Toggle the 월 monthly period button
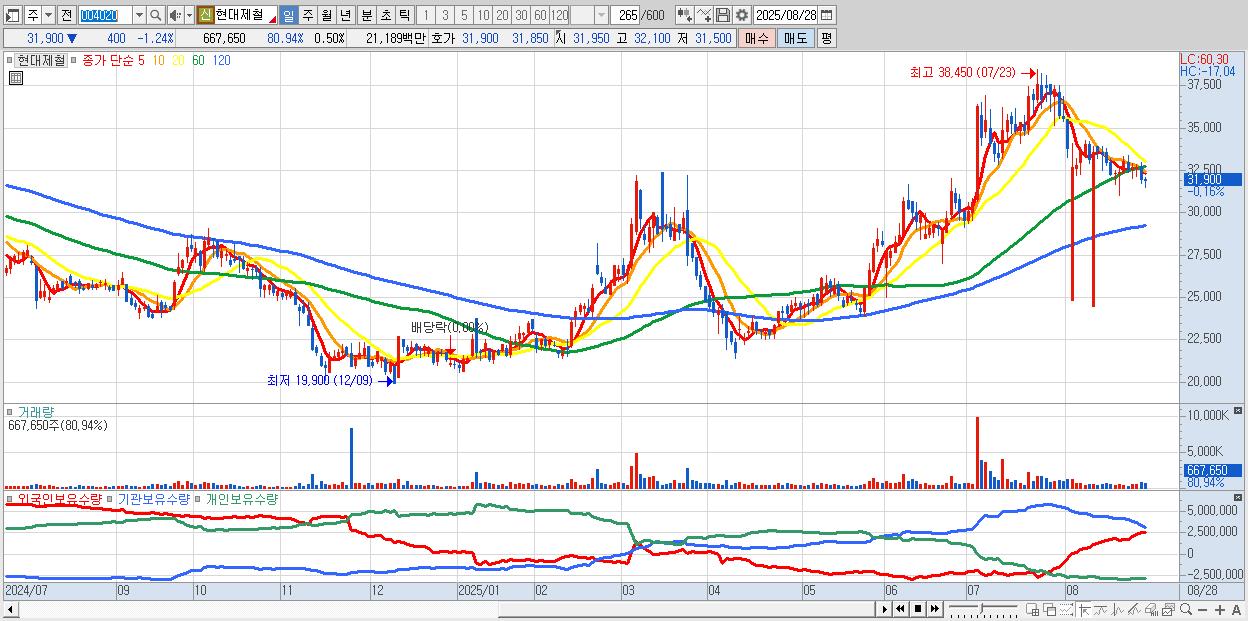 point(326,16)
